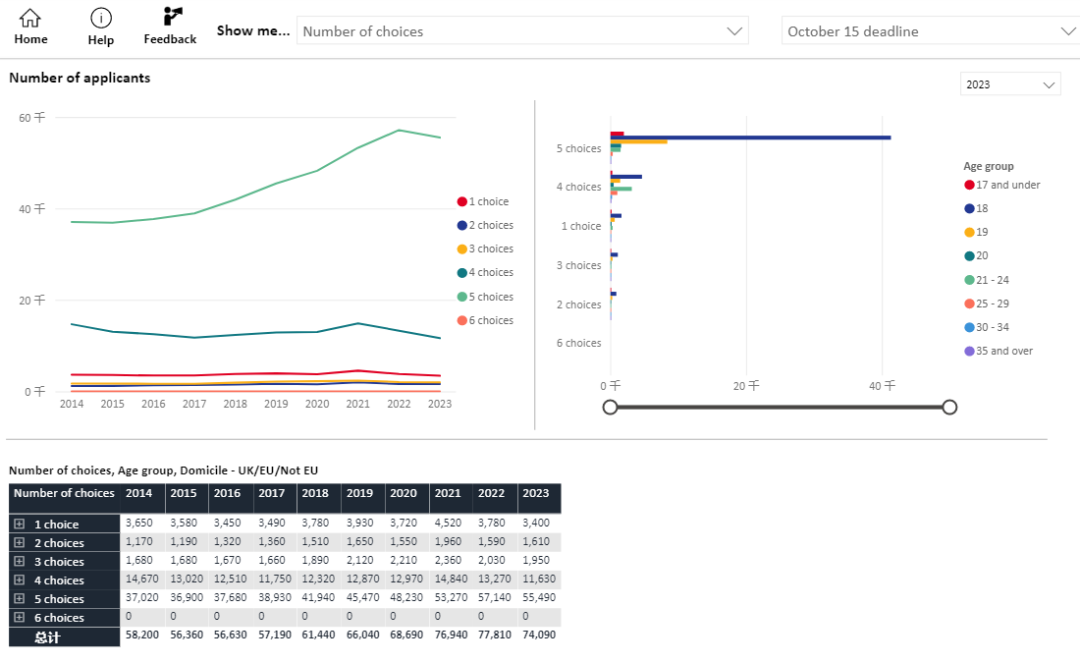This screenshot has height=663, width=1080.
Task: Open the October 15 deadline dropdown
Action: pos(930,31)
